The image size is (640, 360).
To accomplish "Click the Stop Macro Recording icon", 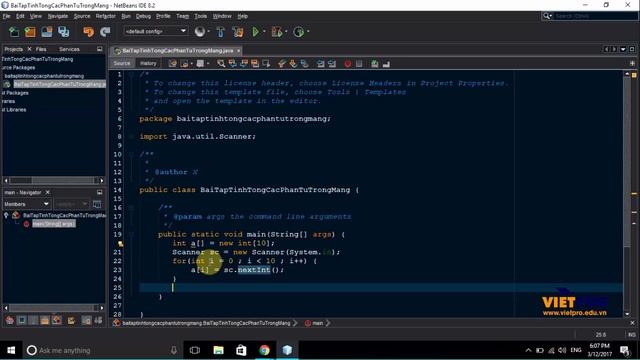I will click(359, 63).
